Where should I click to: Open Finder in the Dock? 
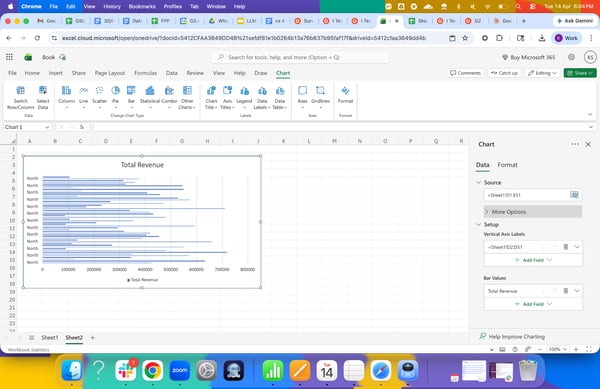point(72,371)
